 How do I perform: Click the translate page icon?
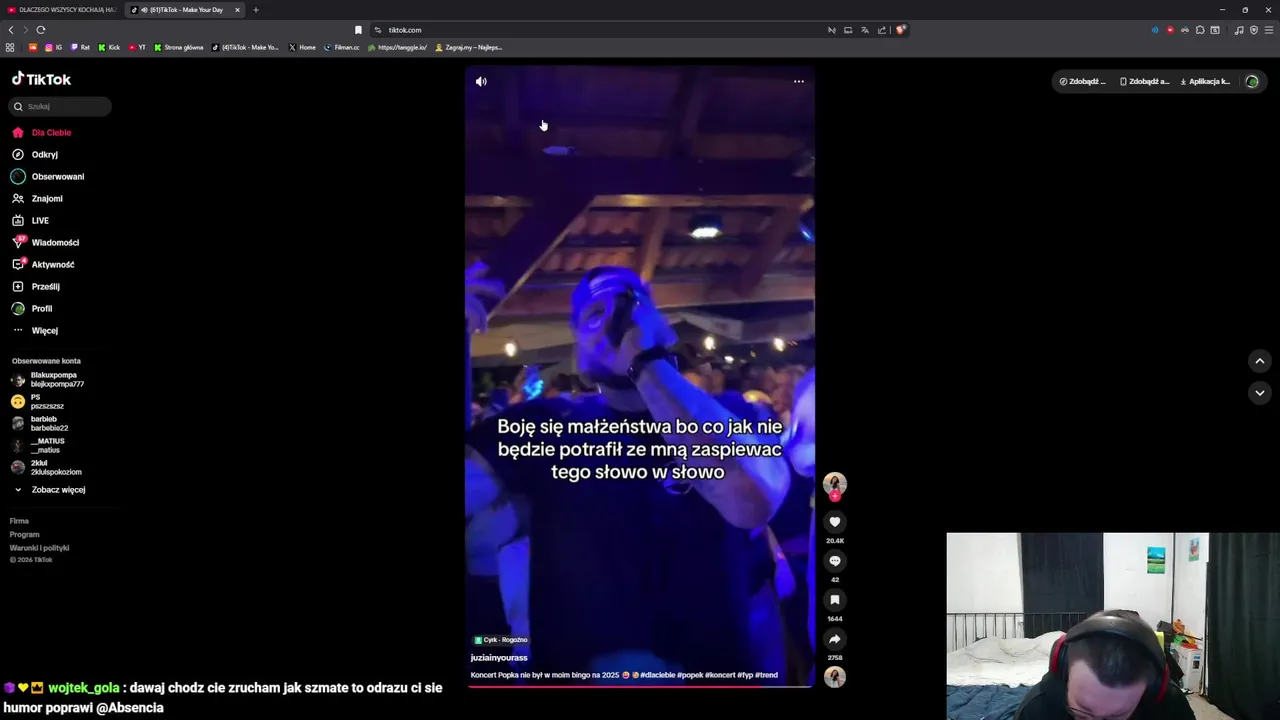865,30
